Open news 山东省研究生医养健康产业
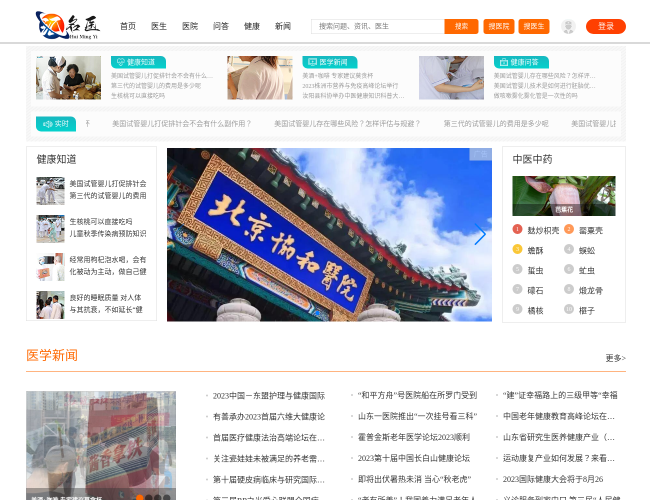Screen dimensions: 650x500 [559, 437]
